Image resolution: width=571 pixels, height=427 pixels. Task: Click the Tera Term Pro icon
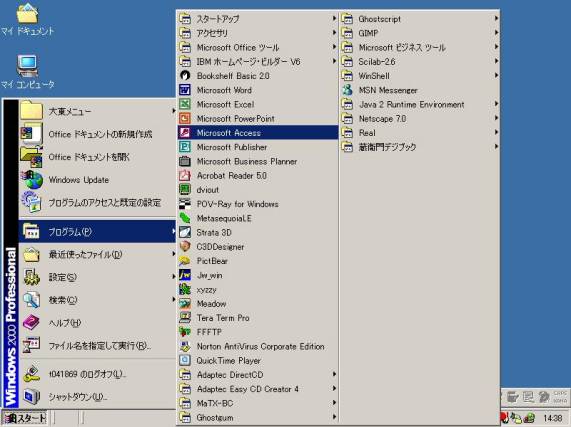tap(185, 318)
